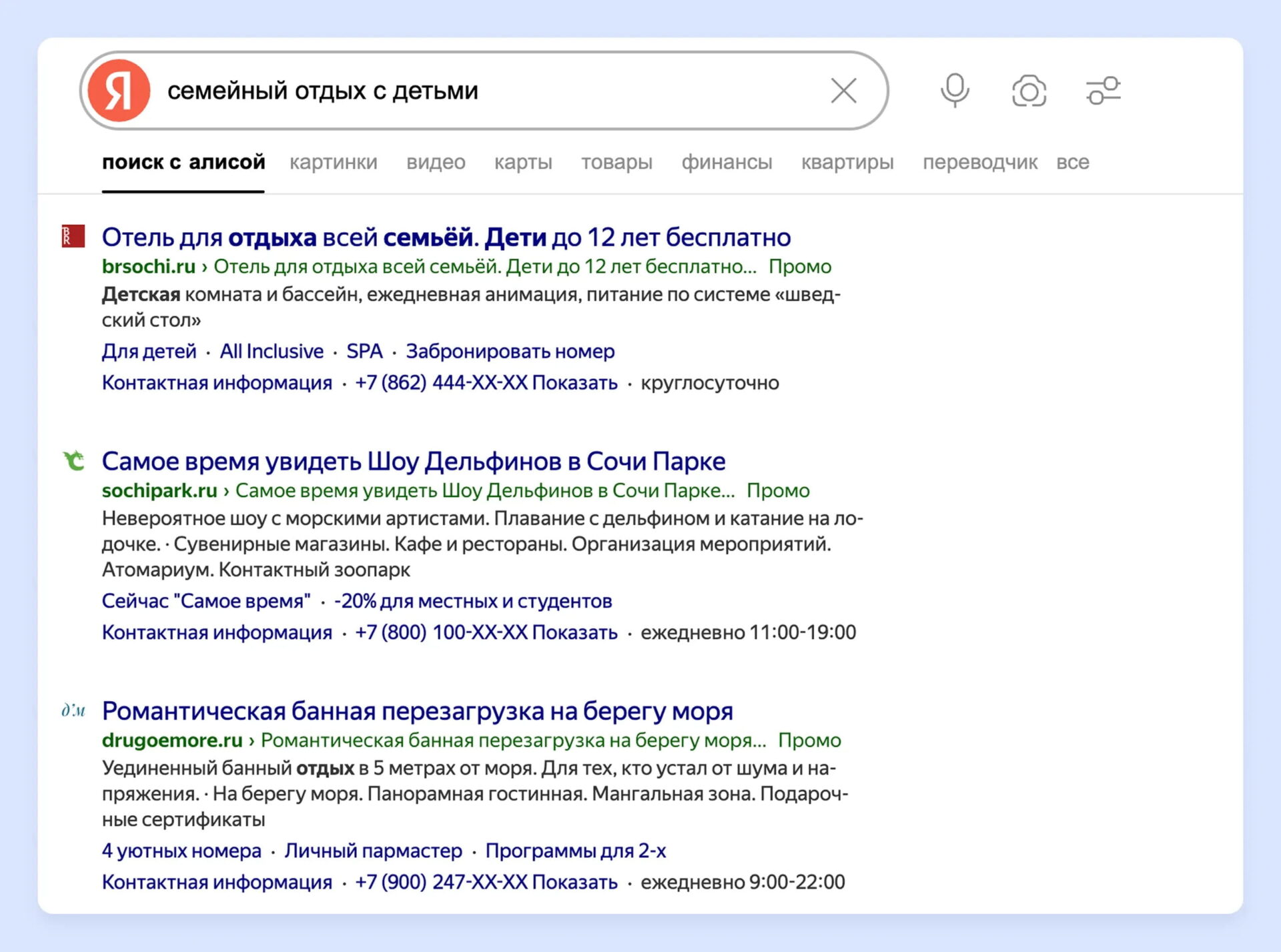Clear the search query with X icon
Image resolution: width=1281 pixels, height=952 pixels.
pyautogui.click(x=843, y=91)
